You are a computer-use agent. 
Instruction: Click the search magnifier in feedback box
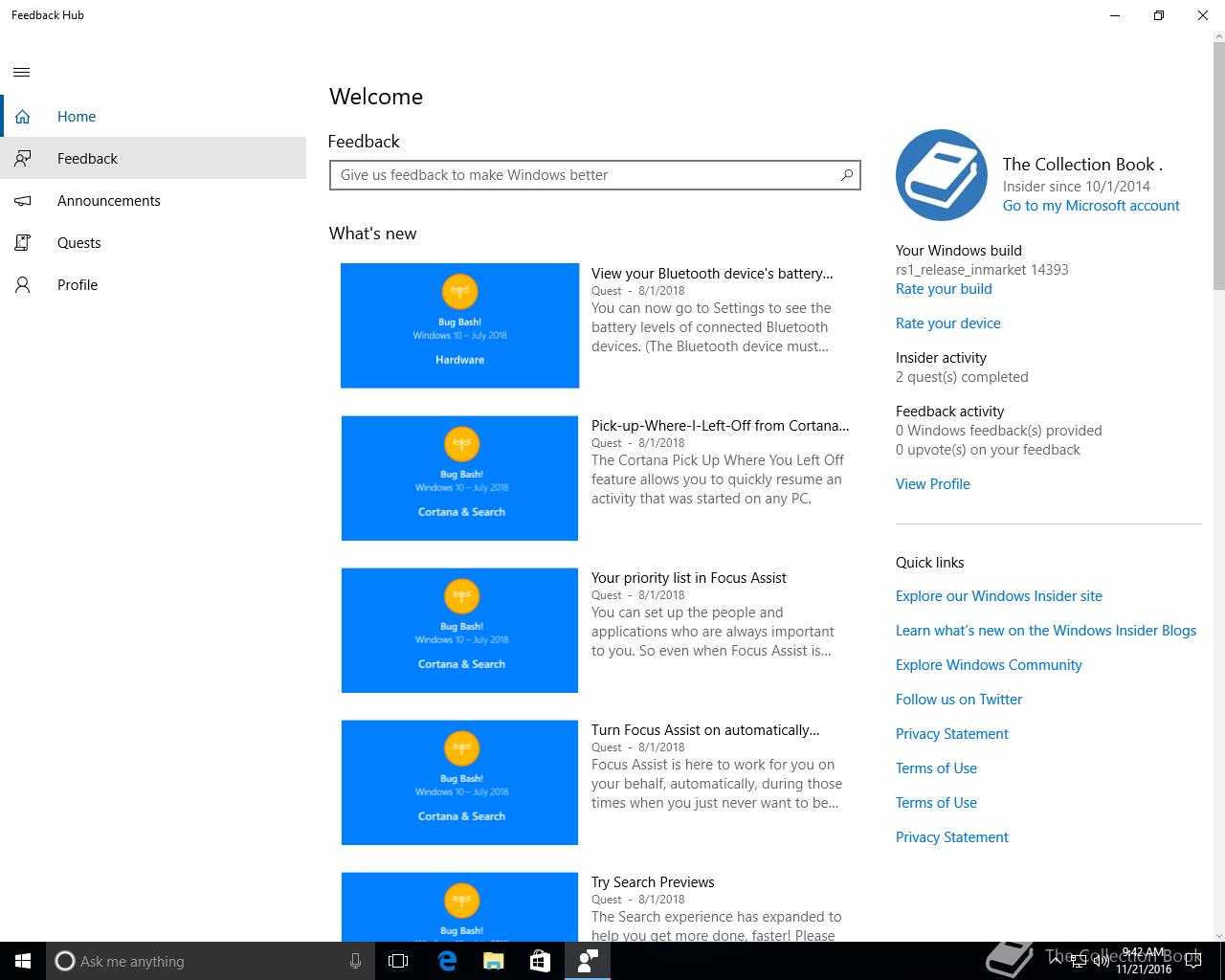[846, 175]
